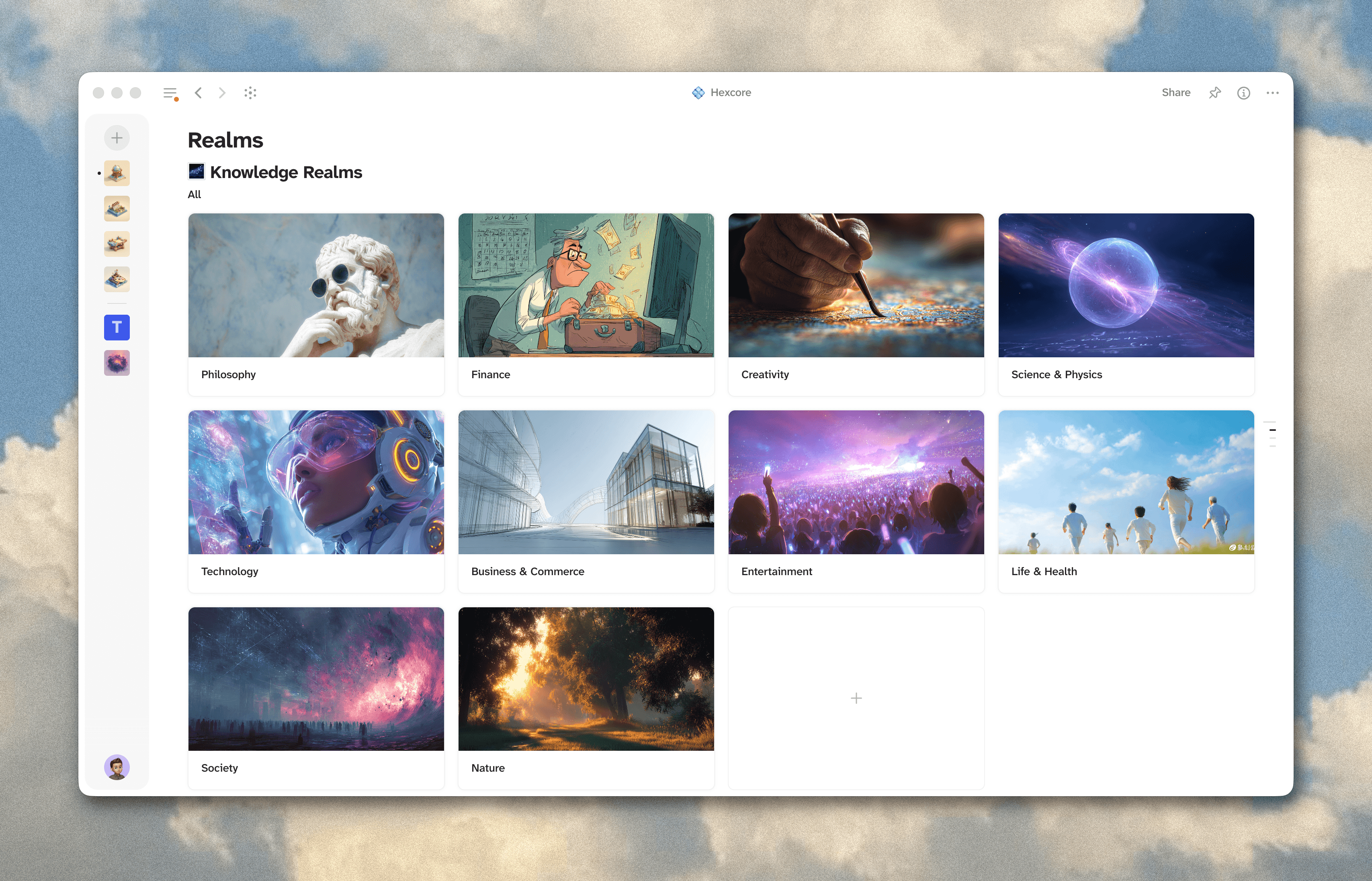Open the Science & Physics card

tap(1126, 304)
